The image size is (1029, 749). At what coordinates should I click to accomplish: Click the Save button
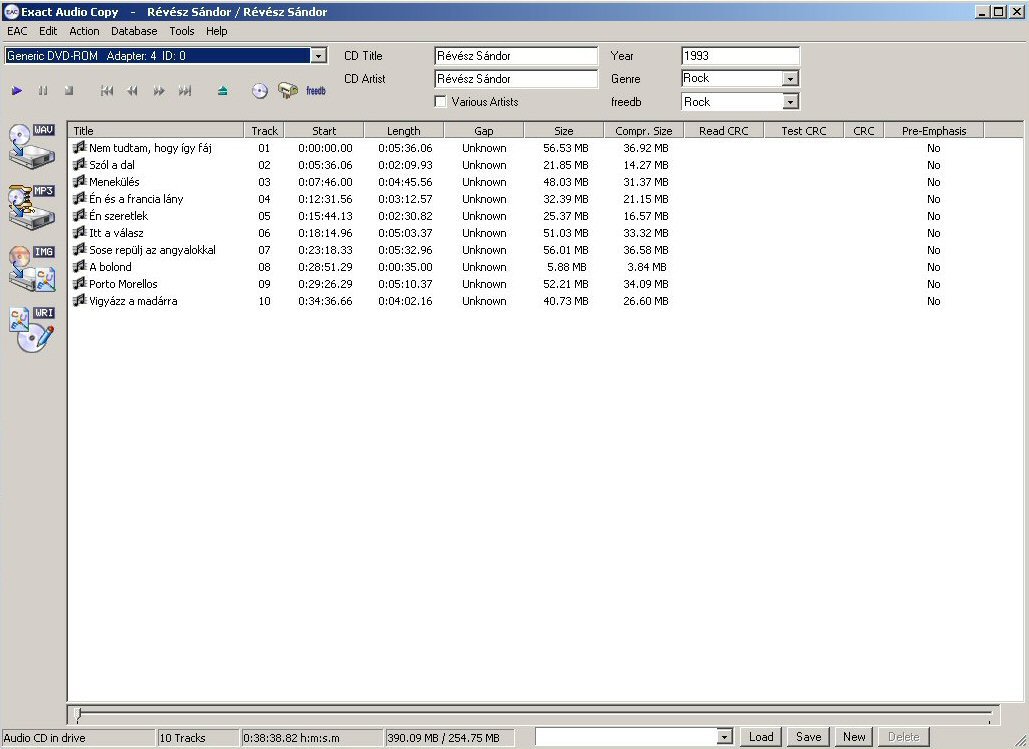coord(808,737)
